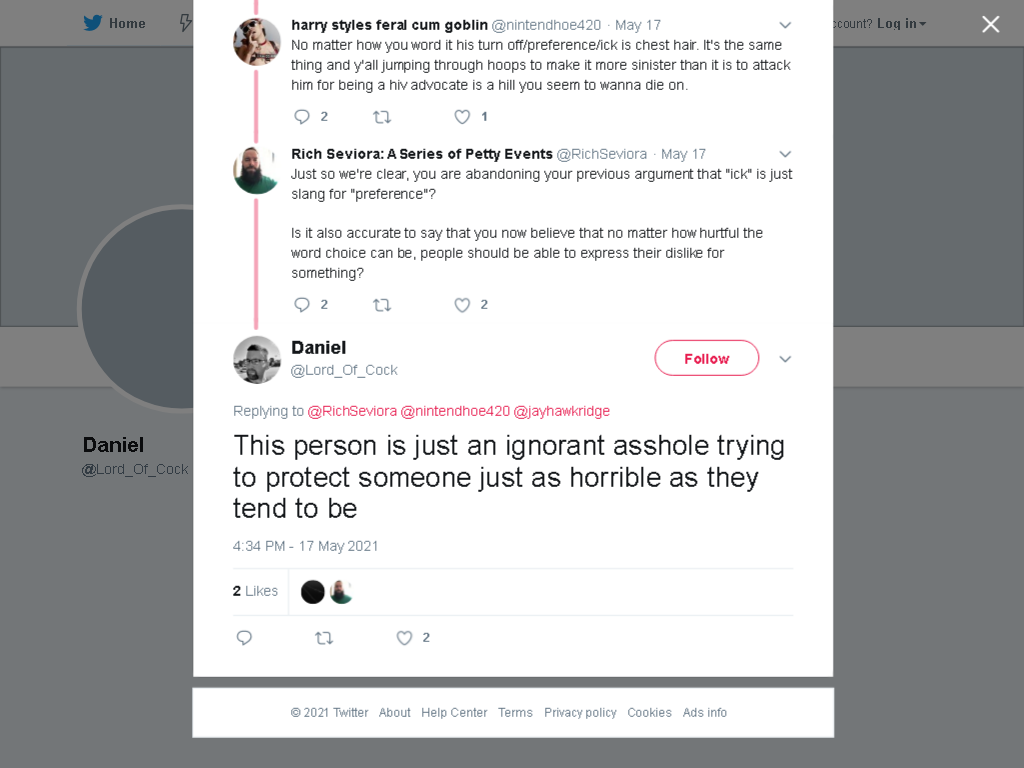
Task: Open the Privacy policy footer link
Action: tap(580, 712)
